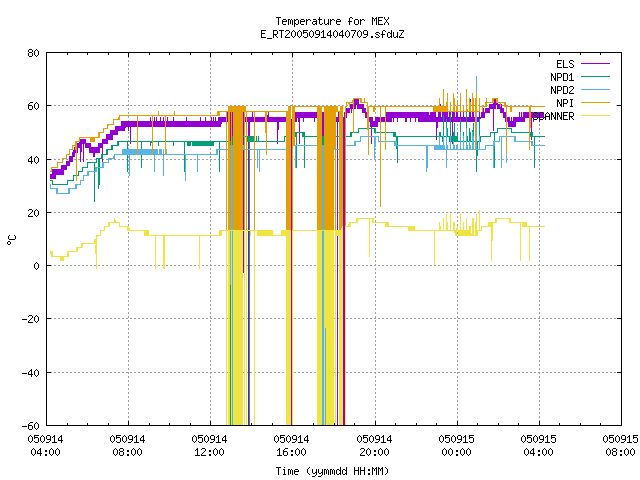
Task: Click the 'Time (yymmdd HH:MM)' axis title
Action: (x=332, y=471)
